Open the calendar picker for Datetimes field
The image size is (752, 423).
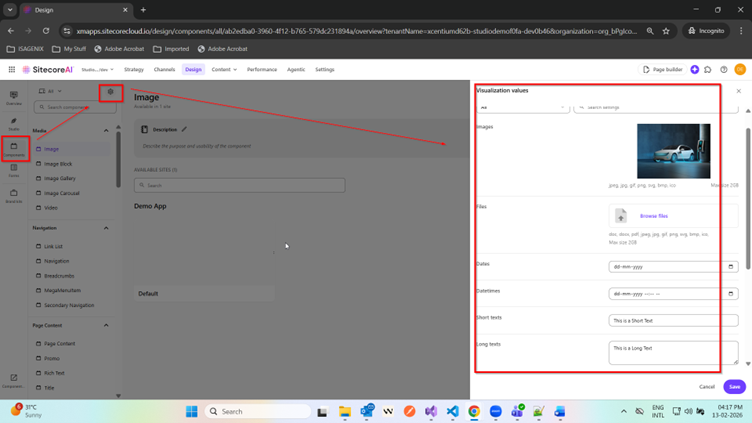click(x=731, y=294)
